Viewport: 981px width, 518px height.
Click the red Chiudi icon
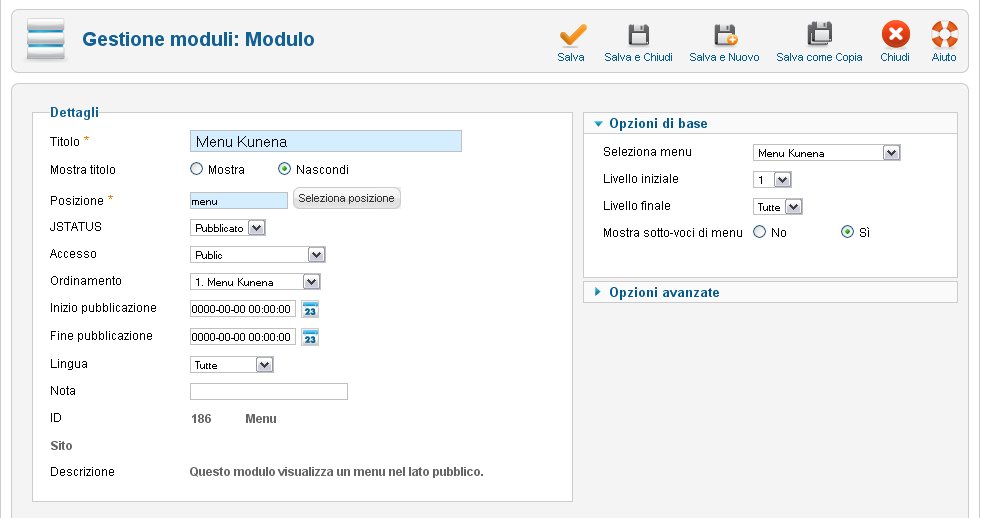[894, 36]
